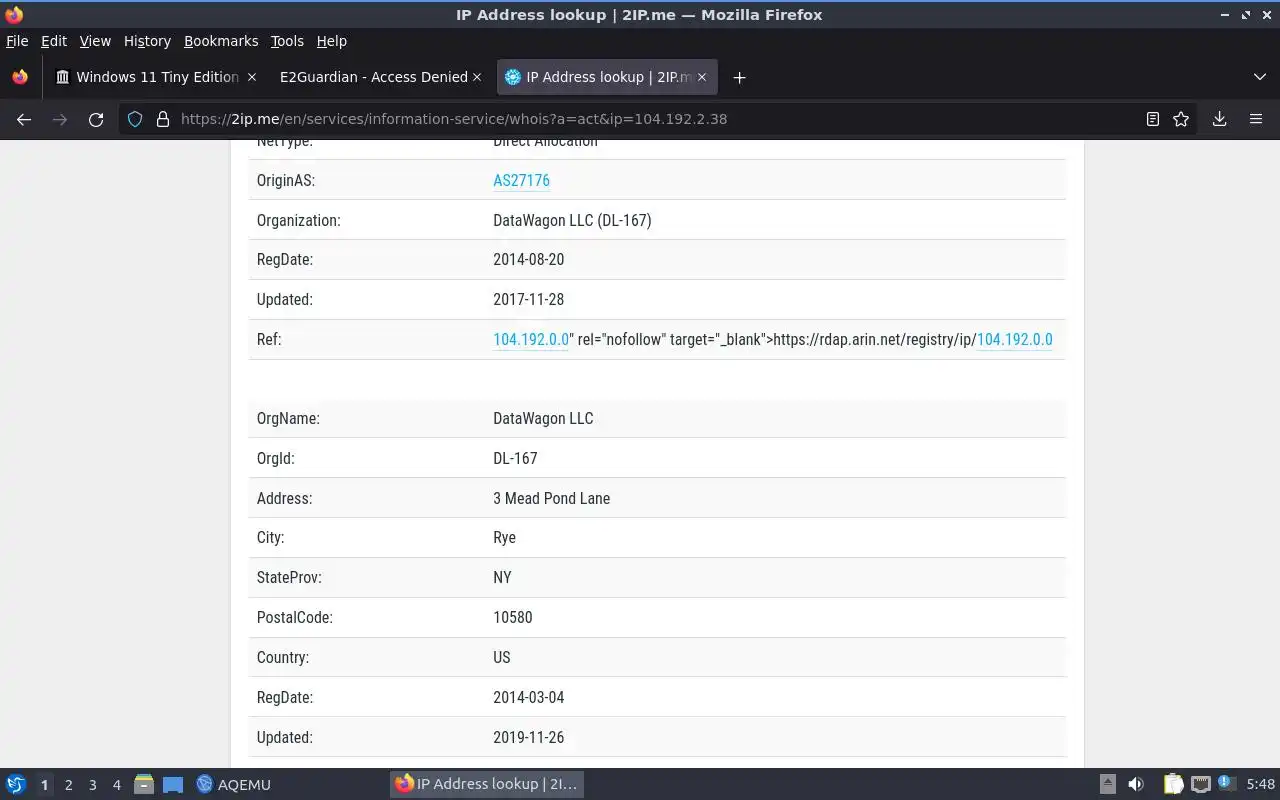This screenshot has width=1280, height=800.
Task: Expand the list all tabs chevron
Action: pyautogui.click(x=1259, y=77)
